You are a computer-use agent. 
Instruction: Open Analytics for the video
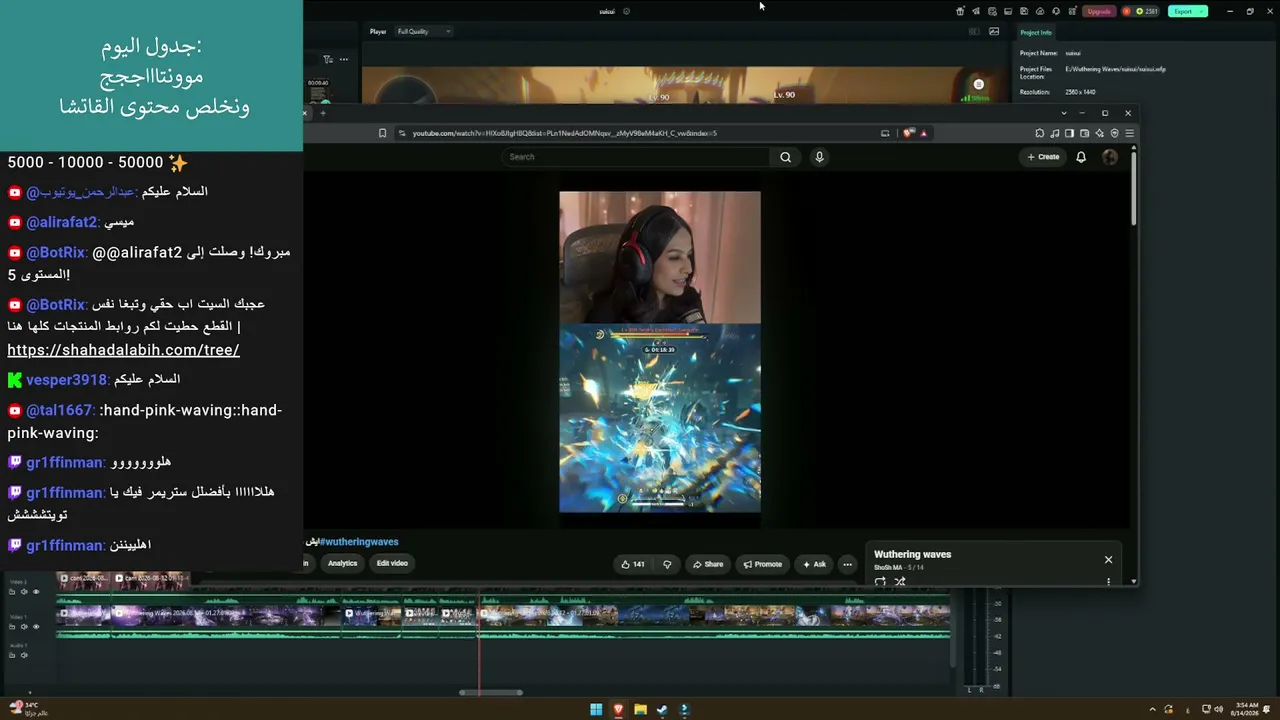tap(342, 563)
